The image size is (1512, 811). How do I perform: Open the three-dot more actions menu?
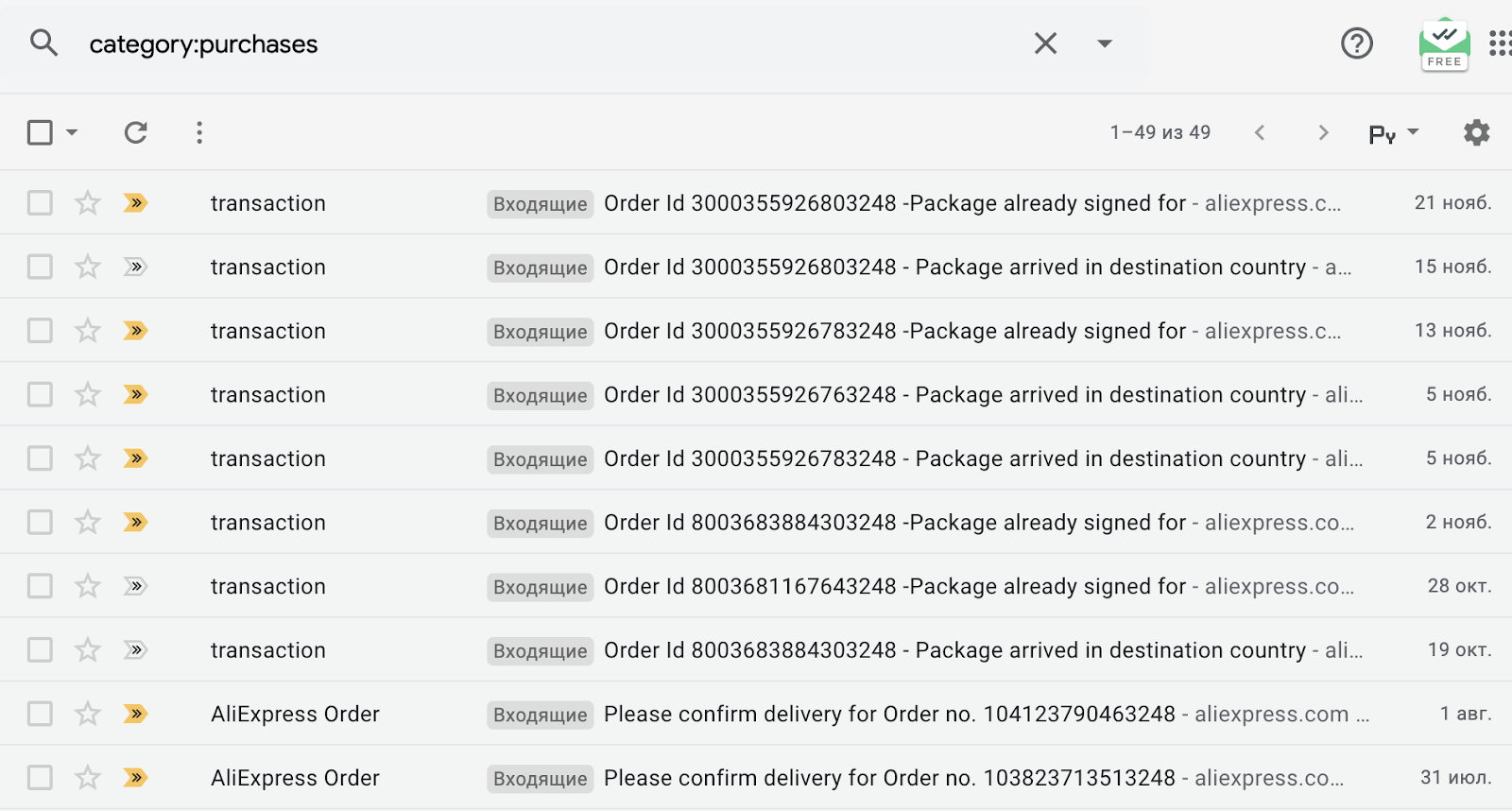[x=199, y=132]
